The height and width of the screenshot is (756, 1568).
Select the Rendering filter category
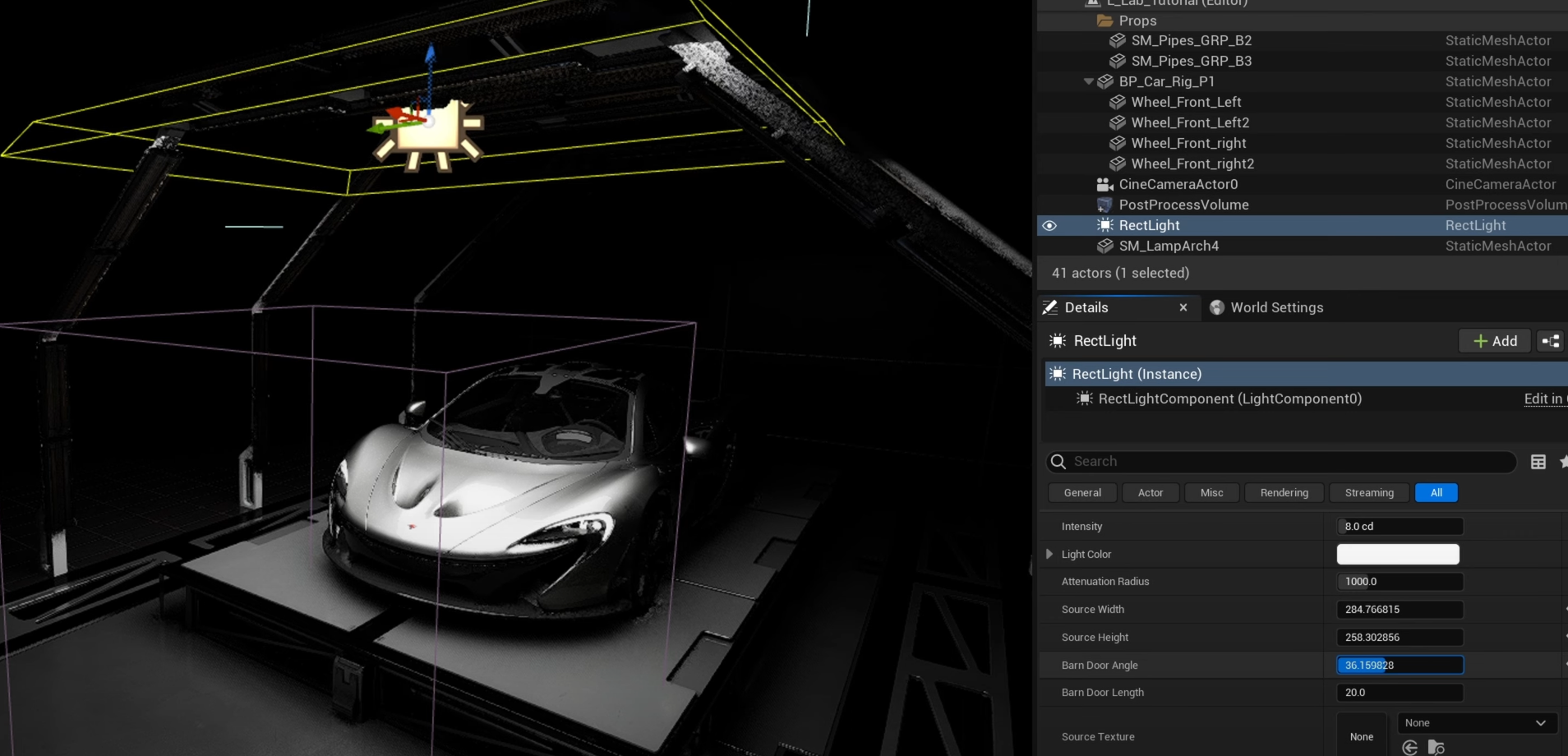coord(1284,493)
